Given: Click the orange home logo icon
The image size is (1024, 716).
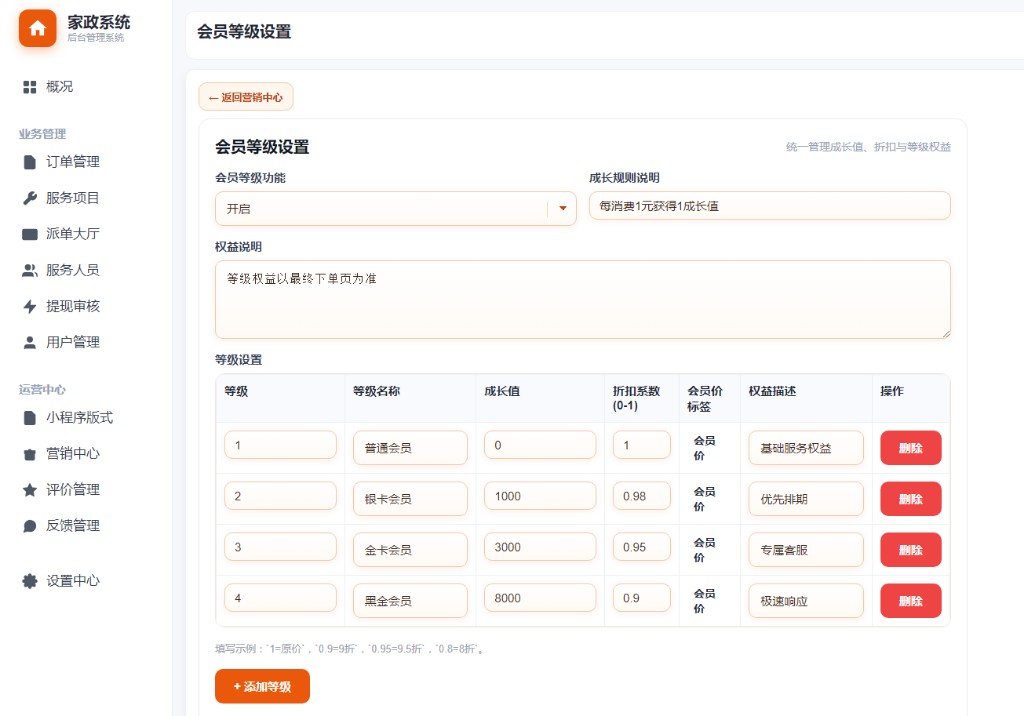Looking at the screenshot, I should (x=37, y=28).
